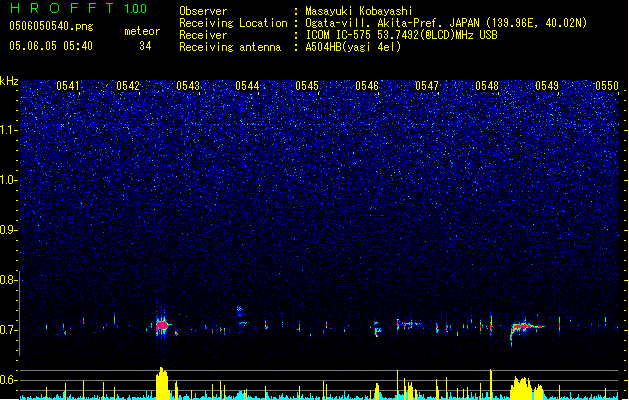Click the 0544 time marker
This screenshot has height=400, width=629.
(x=247, y=86)
